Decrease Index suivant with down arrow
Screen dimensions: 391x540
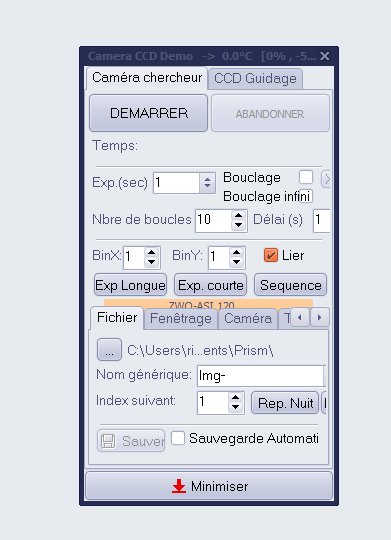coord(235,407)
